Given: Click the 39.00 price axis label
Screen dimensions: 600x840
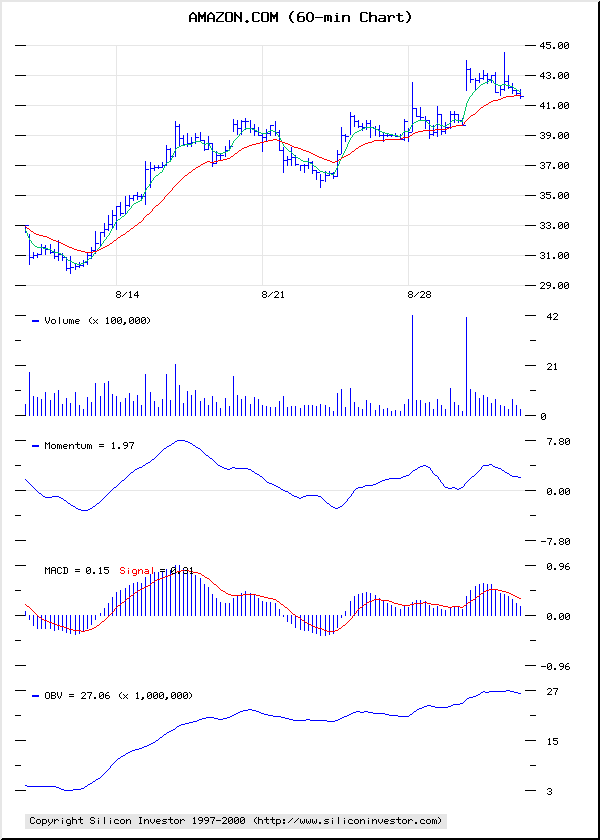Looking at the screenshot, I should pos(554,136).
